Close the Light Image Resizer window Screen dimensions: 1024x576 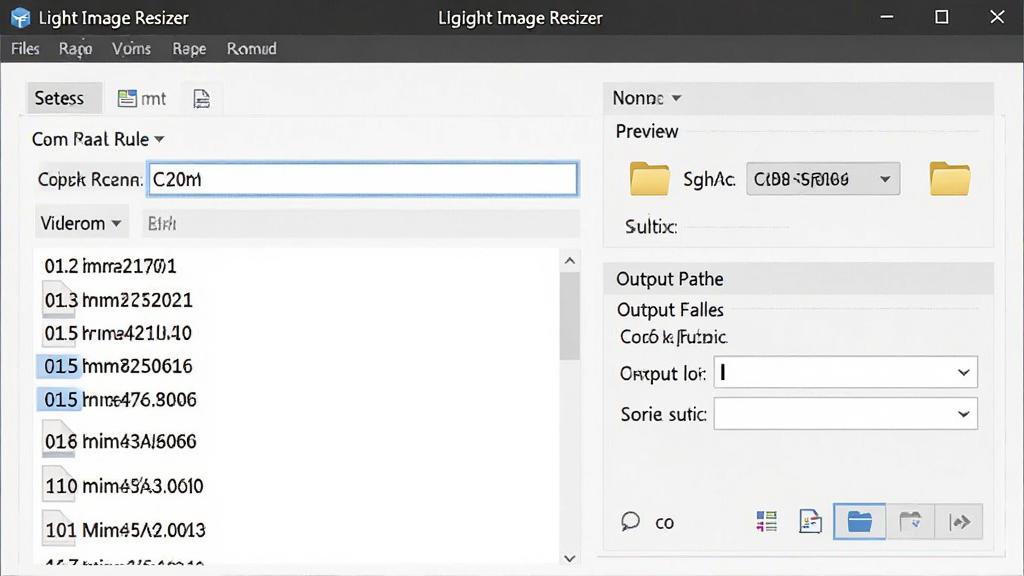(997, 18)
